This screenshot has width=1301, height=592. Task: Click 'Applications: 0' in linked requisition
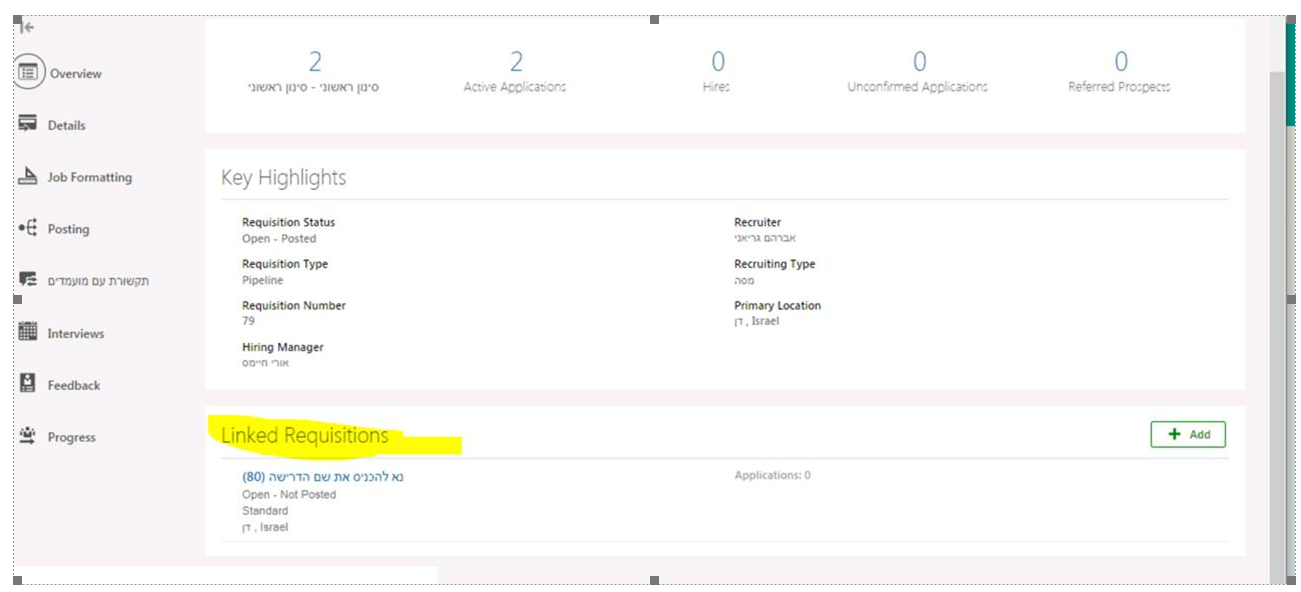[772, 476]
